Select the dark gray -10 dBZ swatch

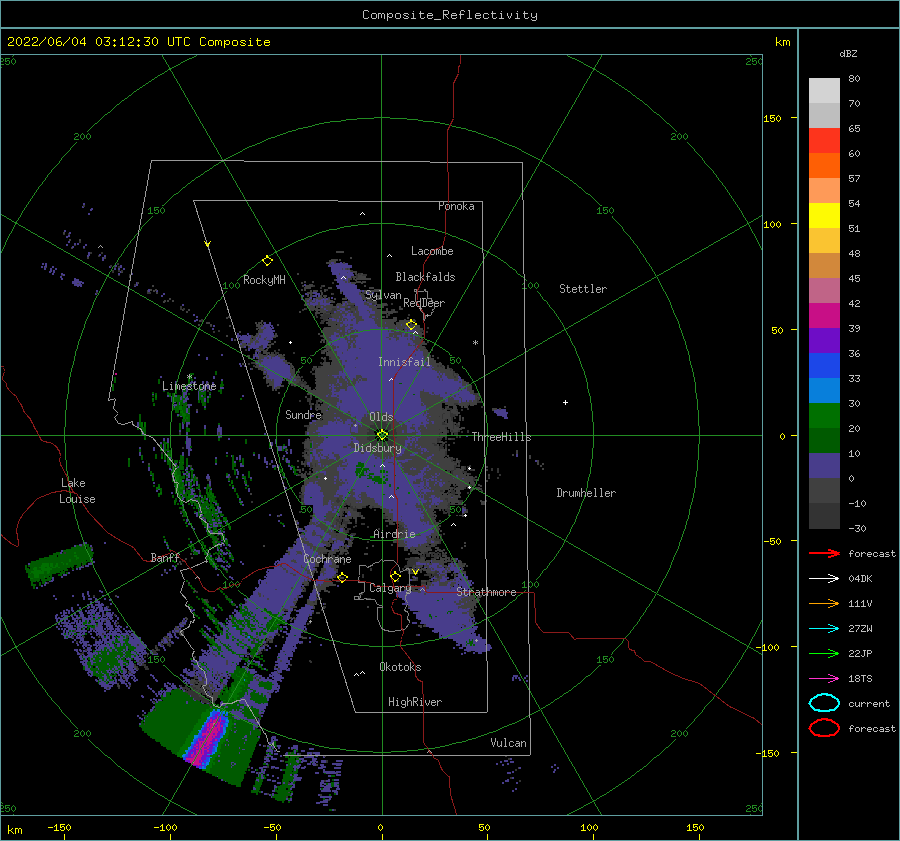[x=824, y=516]
